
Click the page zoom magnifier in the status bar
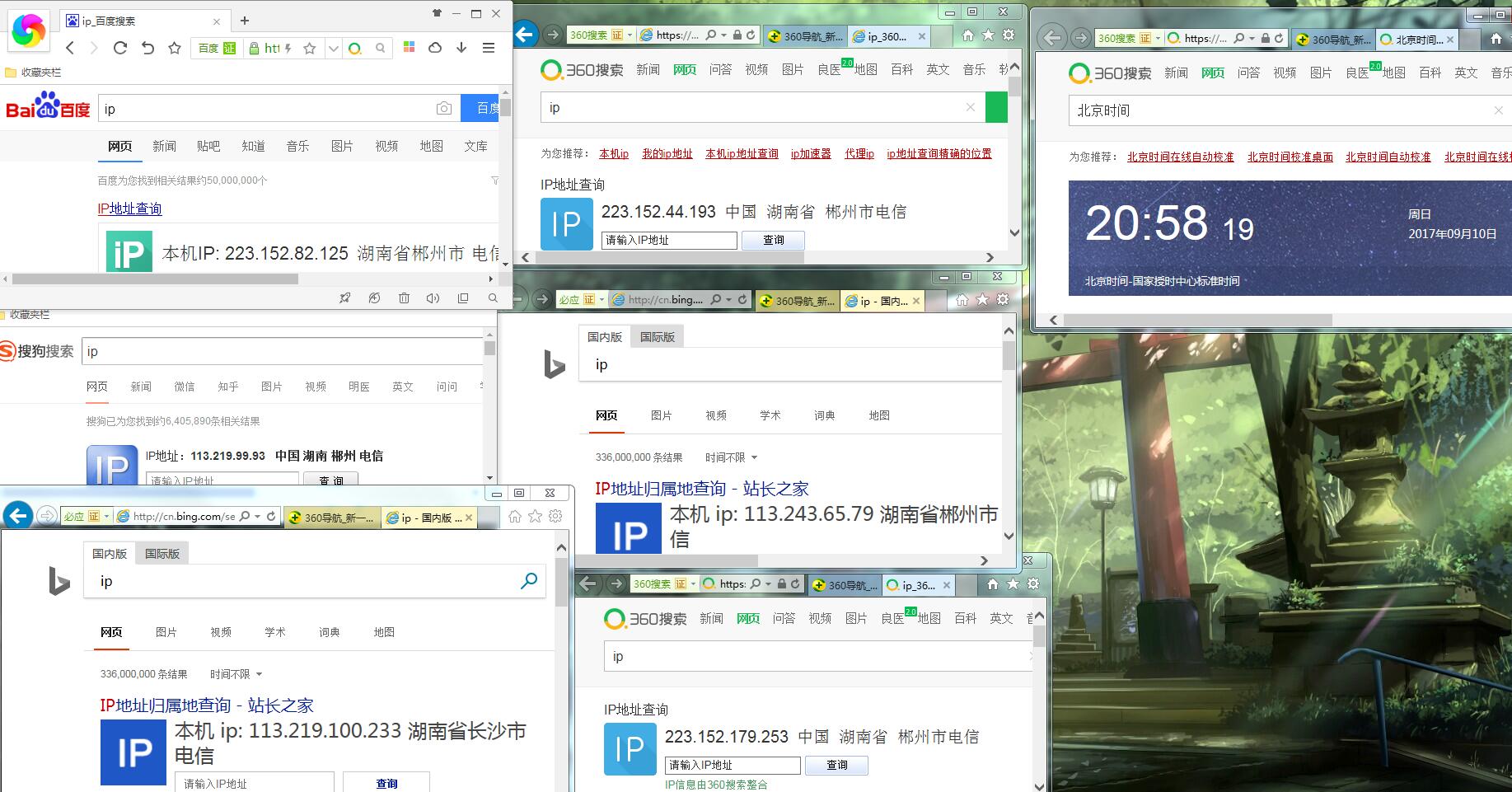click(493, 298)
